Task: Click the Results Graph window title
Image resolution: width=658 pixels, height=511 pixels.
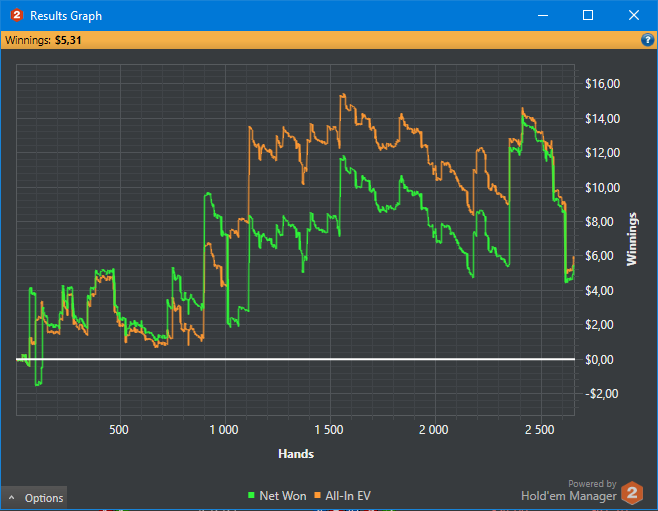Action: 66,16
